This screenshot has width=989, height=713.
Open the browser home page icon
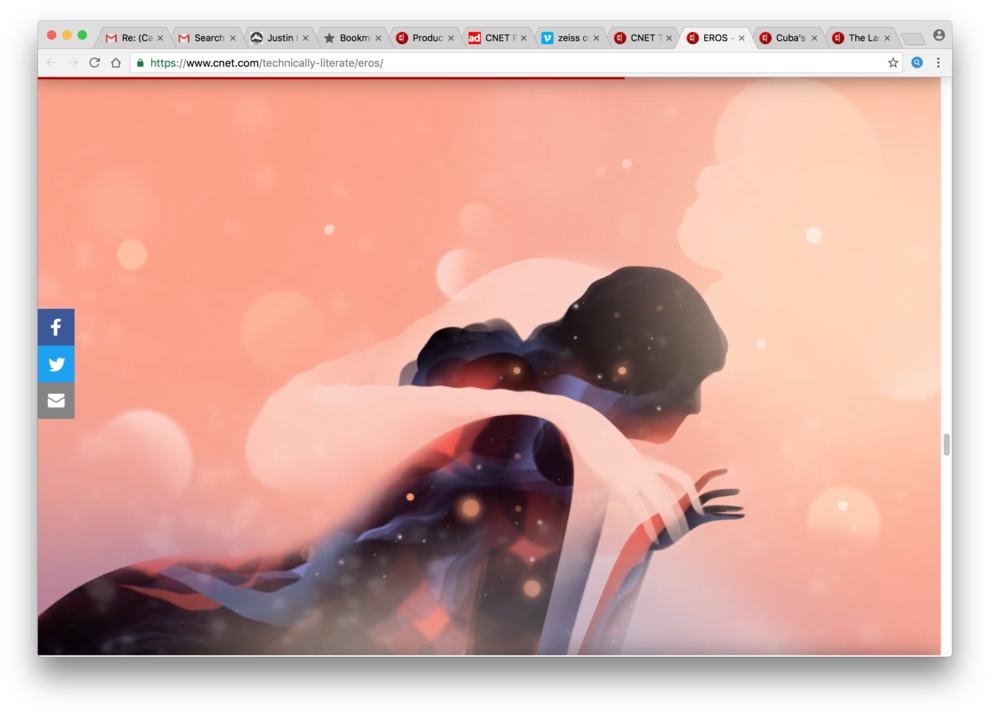tap(115, 62)
